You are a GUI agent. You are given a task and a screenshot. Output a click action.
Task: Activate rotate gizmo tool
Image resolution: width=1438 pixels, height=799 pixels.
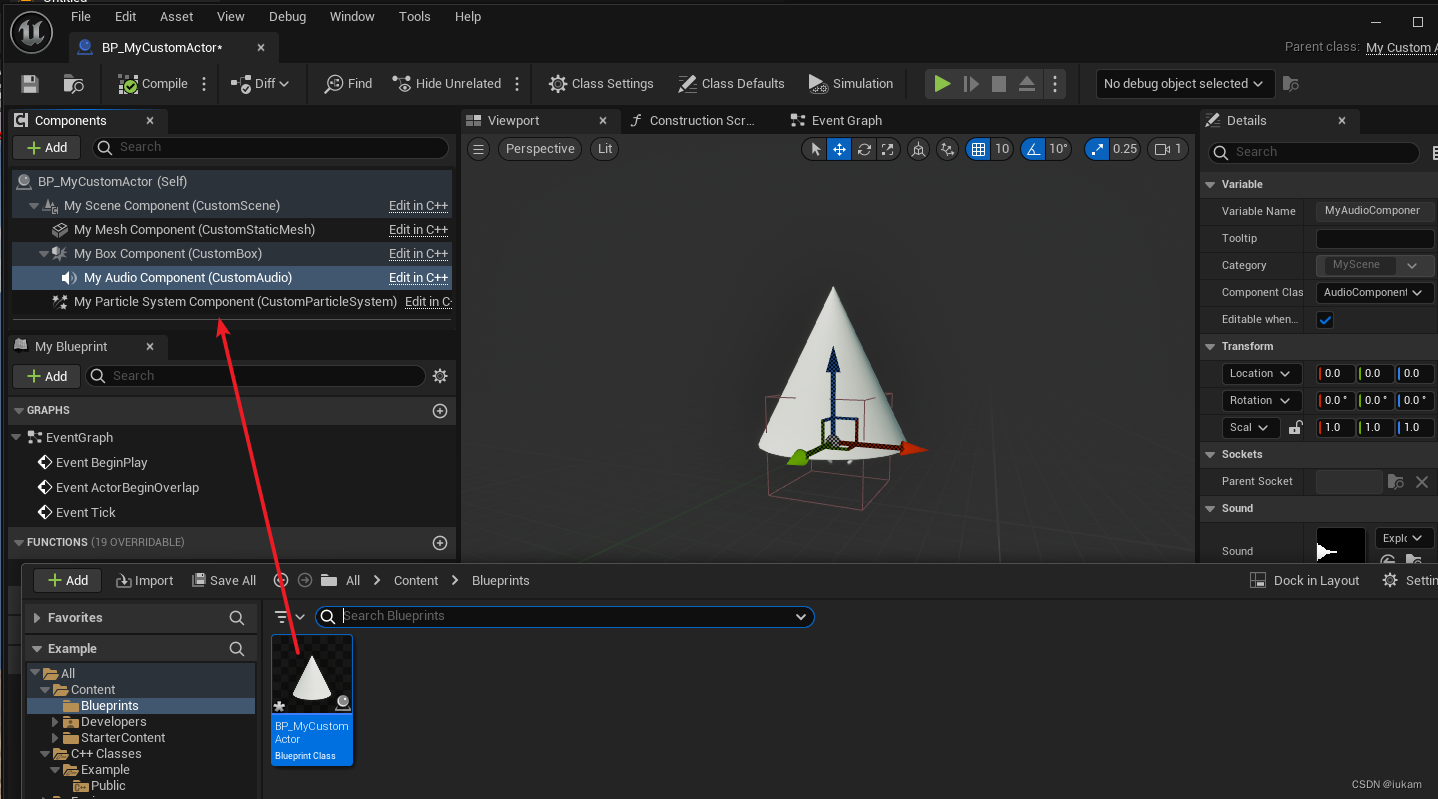click(x=864, y=149)
